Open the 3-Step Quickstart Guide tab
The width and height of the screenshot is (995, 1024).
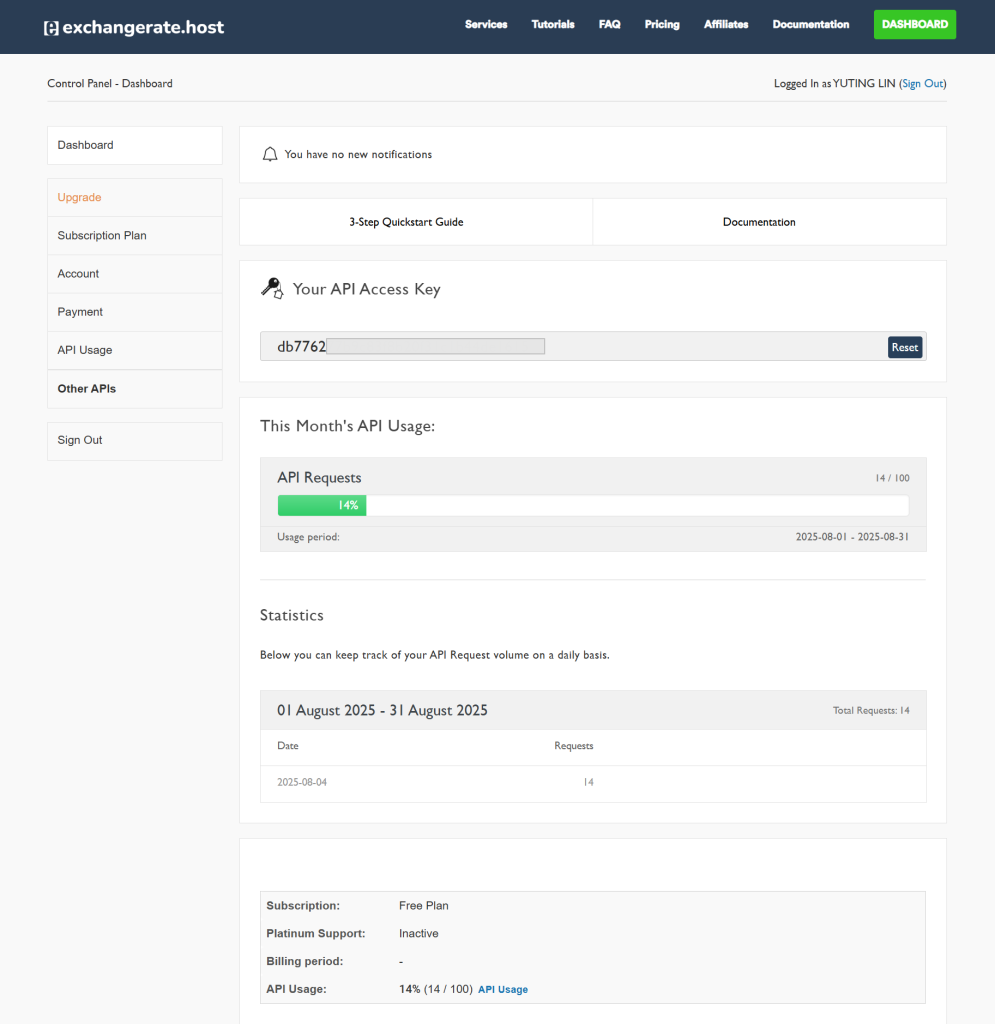point(416,222)
